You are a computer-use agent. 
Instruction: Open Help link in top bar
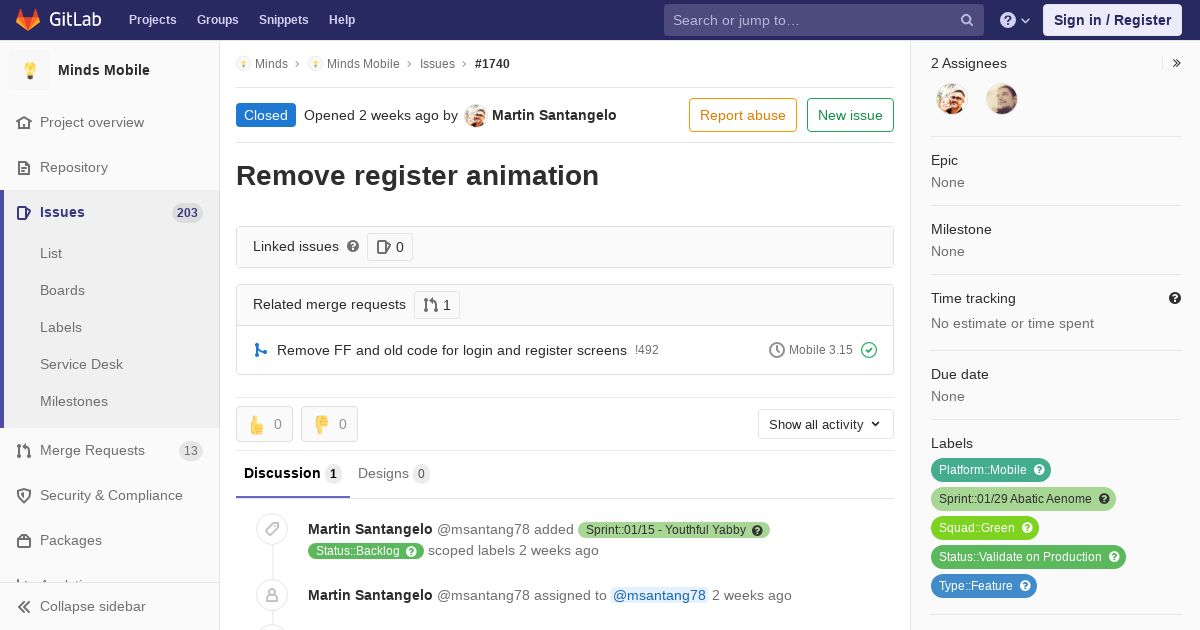click(342, 20)
